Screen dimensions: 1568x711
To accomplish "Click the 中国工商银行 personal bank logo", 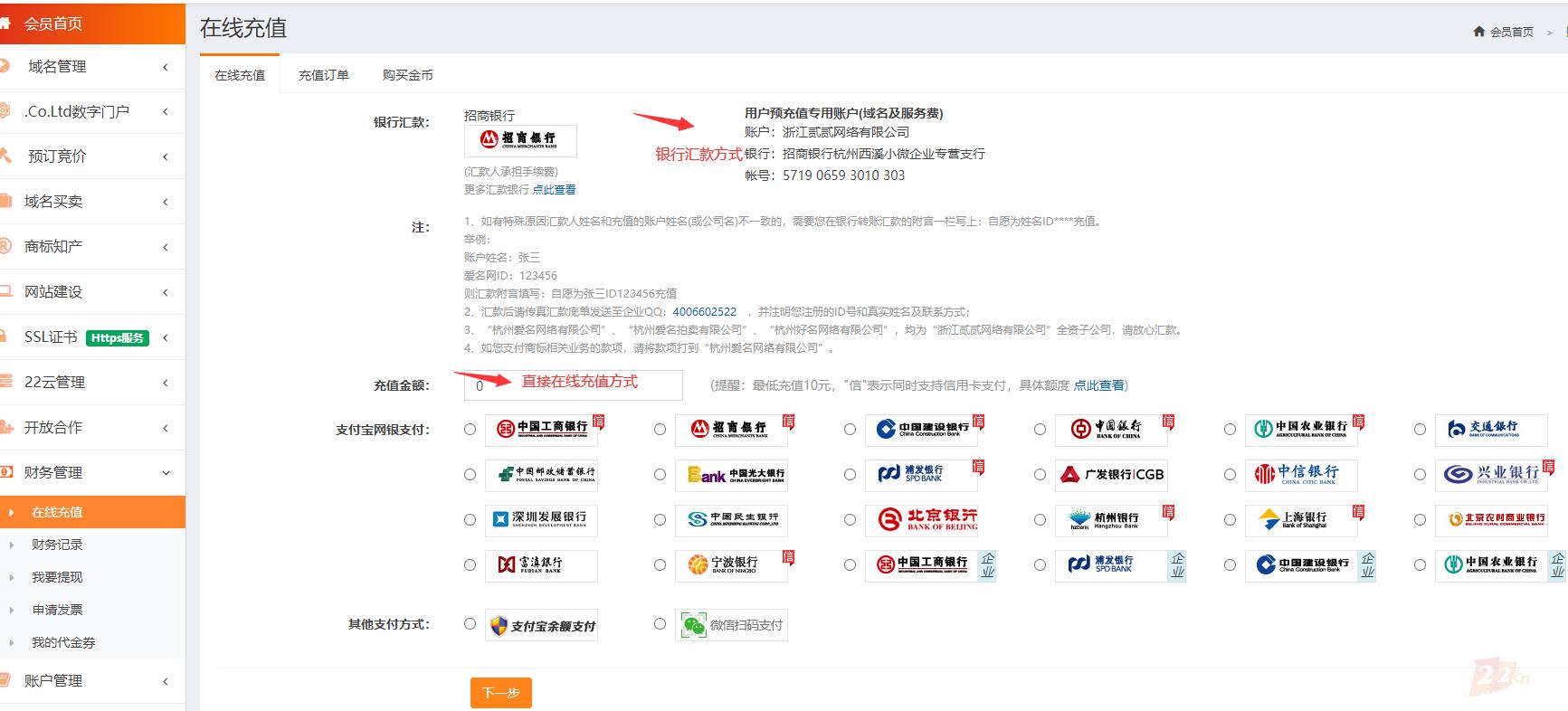I will [541, 430].
